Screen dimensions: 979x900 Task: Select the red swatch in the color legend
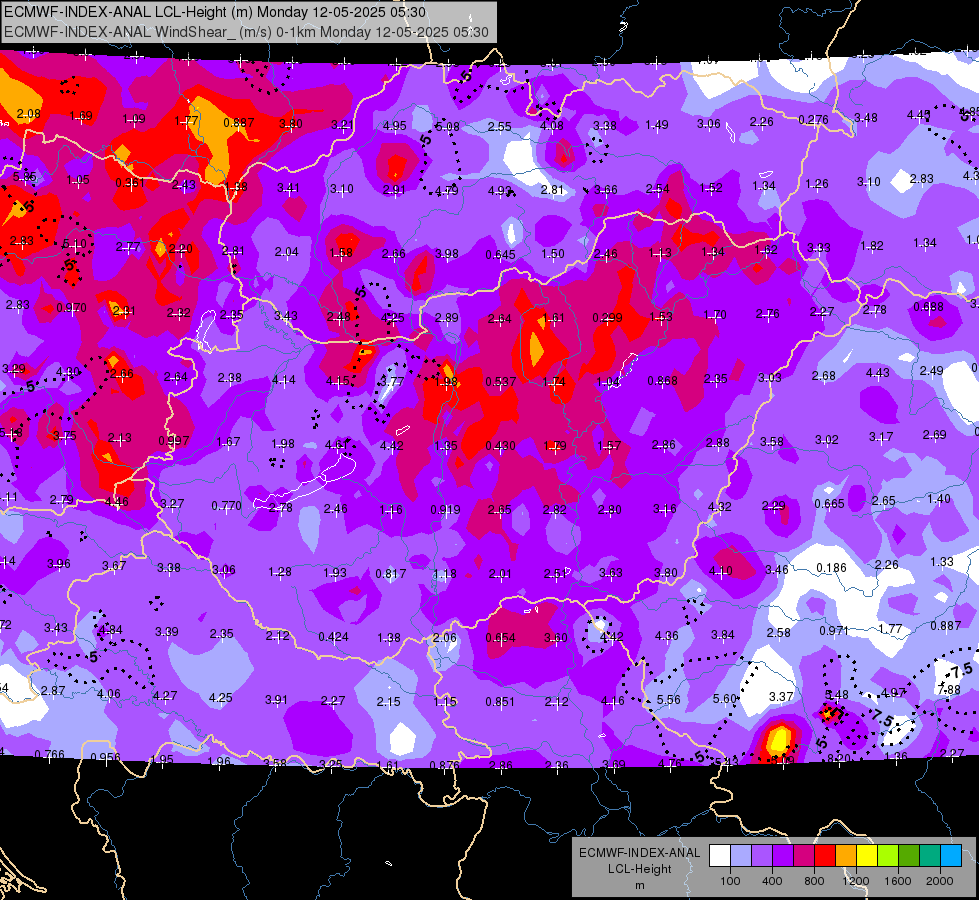(825, 855)
